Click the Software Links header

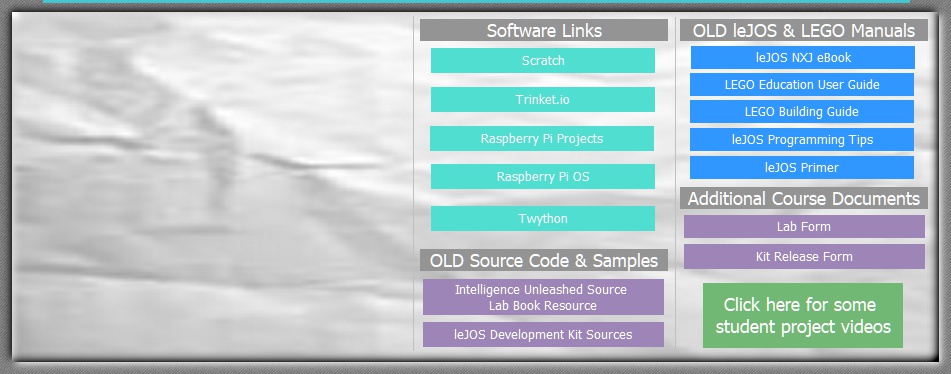pyautogui.click(x=544, y=30)
